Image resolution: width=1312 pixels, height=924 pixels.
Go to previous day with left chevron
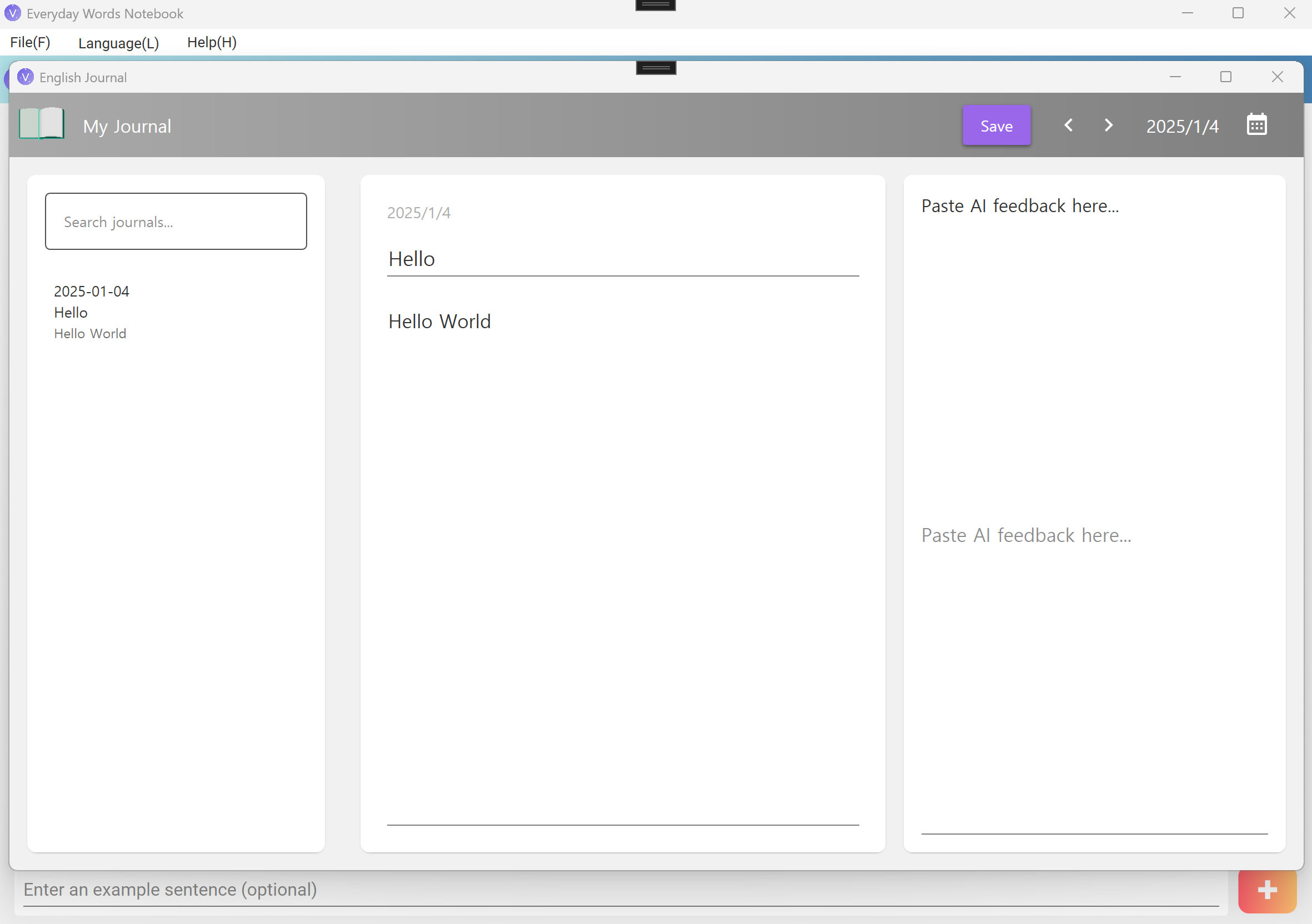click(x=1068, y=125)
